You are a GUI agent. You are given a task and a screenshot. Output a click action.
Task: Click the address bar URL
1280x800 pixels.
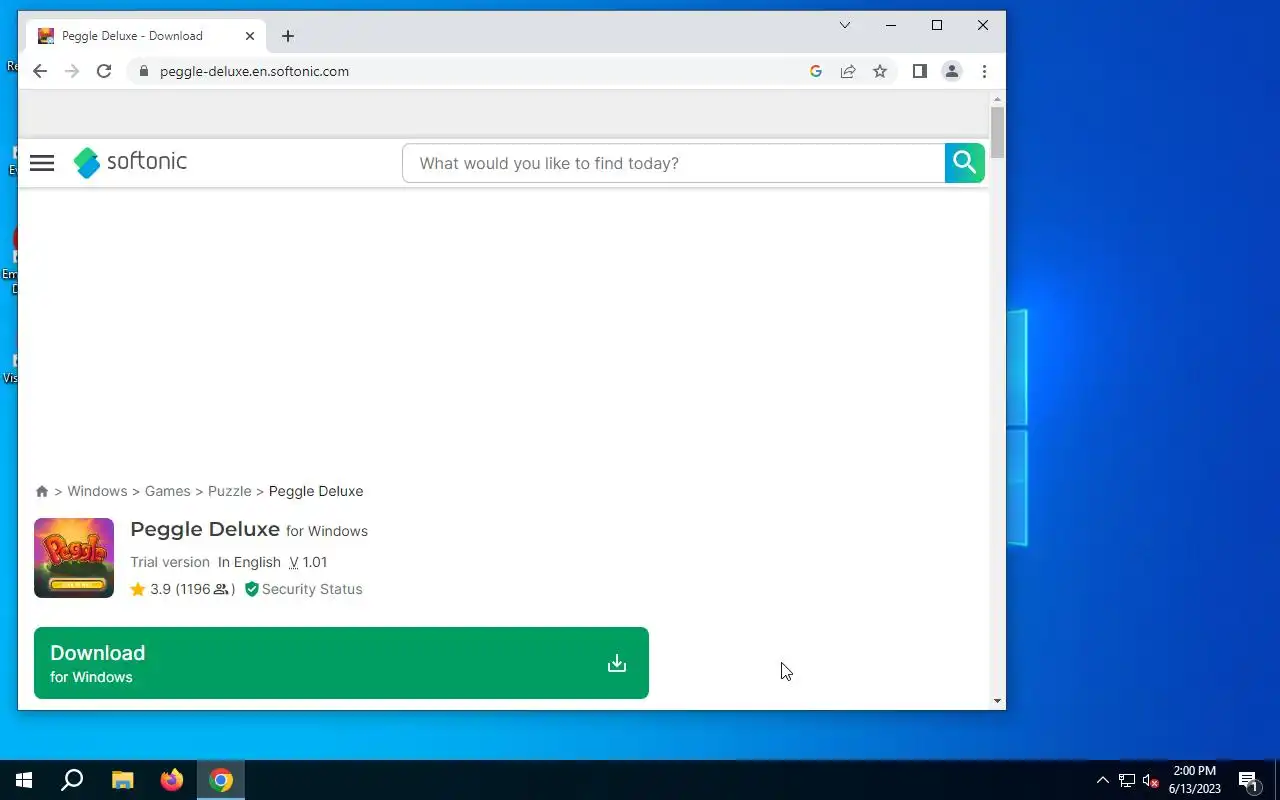coord(254,71)
